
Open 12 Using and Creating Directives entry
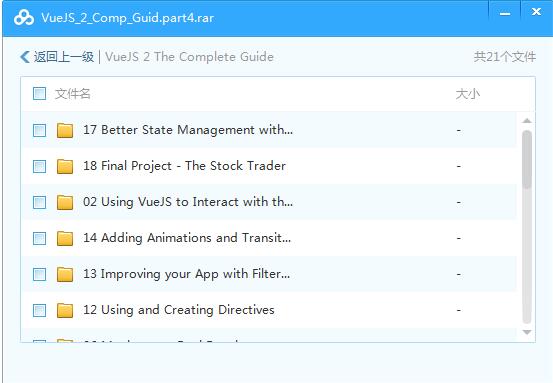179,310
